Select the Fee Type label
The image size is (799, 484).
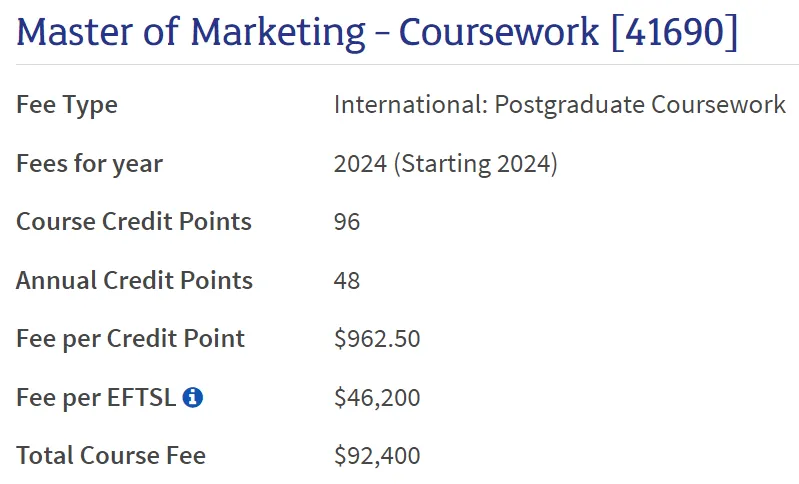coord(67,105)
